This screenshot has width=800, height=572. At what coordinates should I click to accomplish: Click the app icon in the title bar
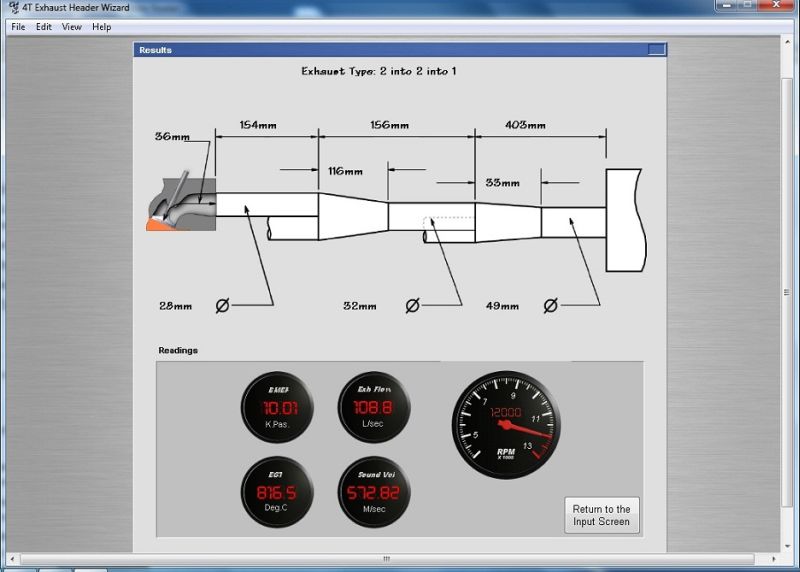14,8
